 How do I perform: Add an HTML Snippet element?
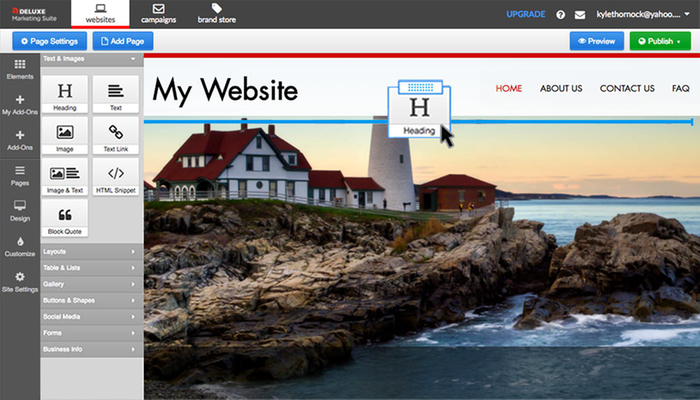pos(115,177)
